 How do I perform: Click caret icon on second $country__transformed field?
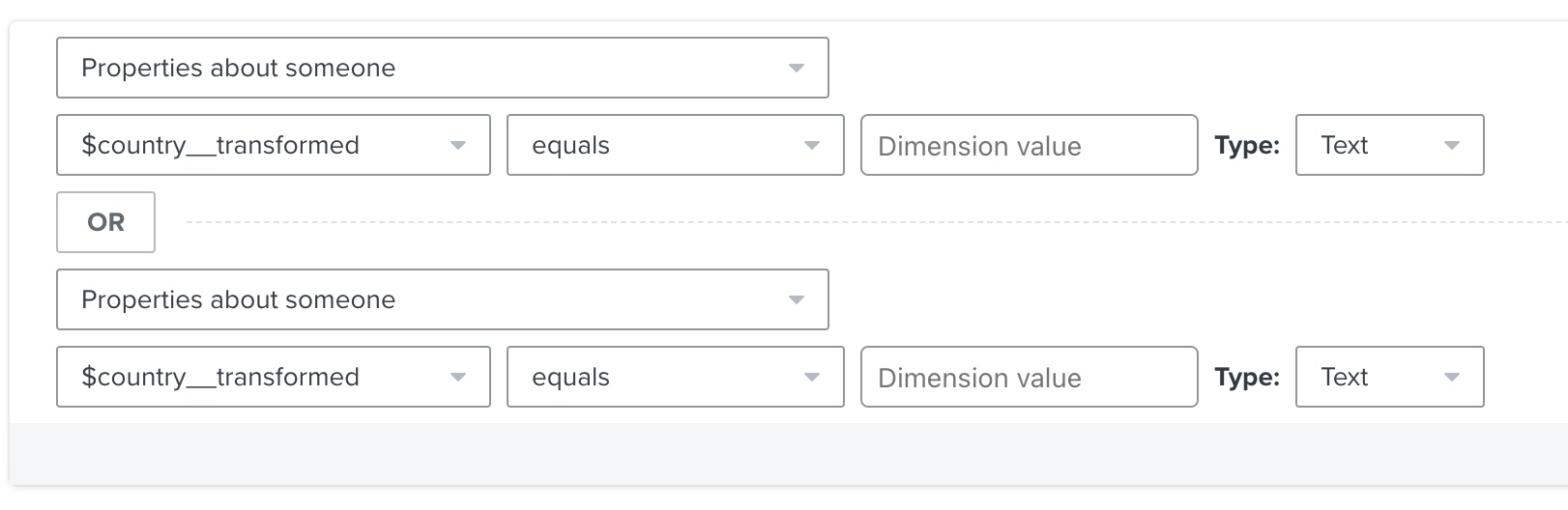pos(458,378)
